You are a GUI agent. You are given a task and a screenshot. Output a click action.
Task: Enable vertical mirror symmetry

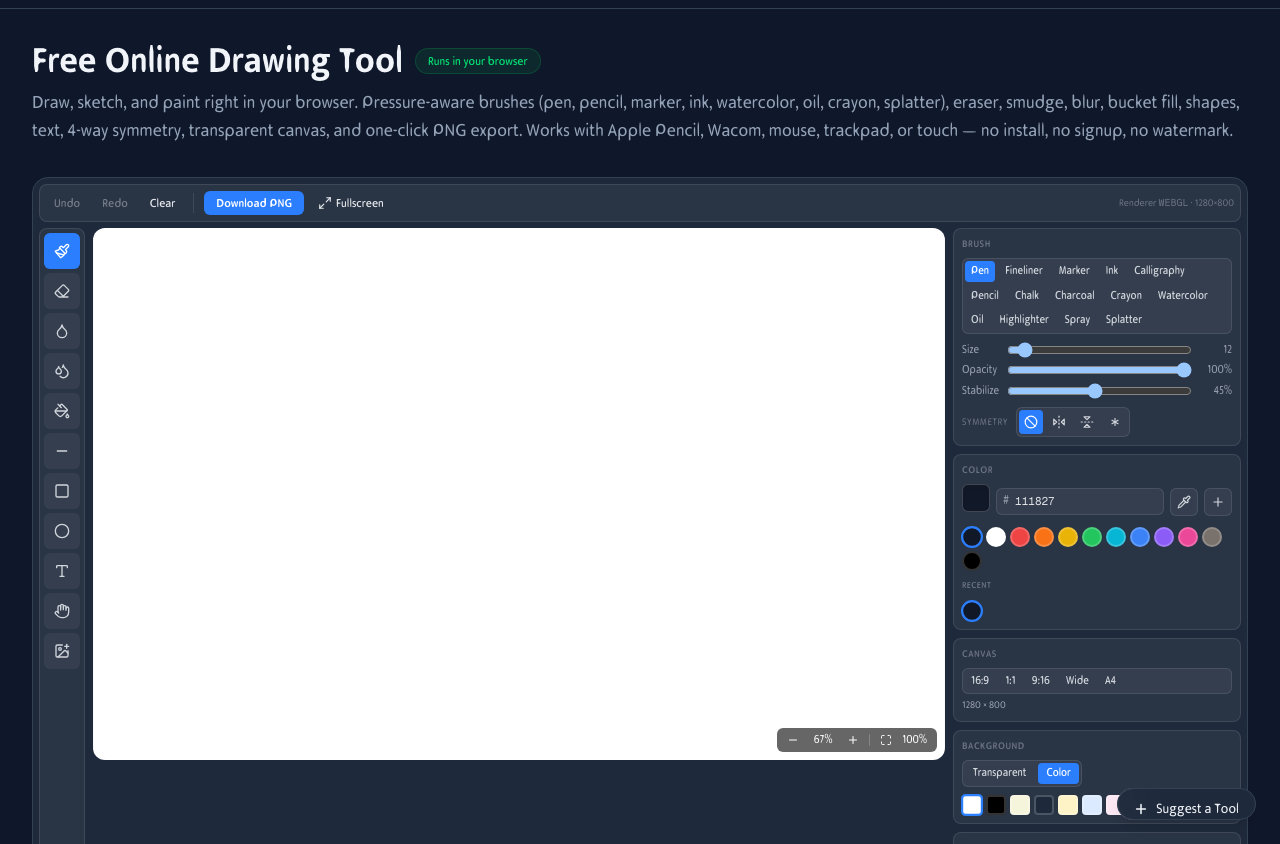[1059, 422]
